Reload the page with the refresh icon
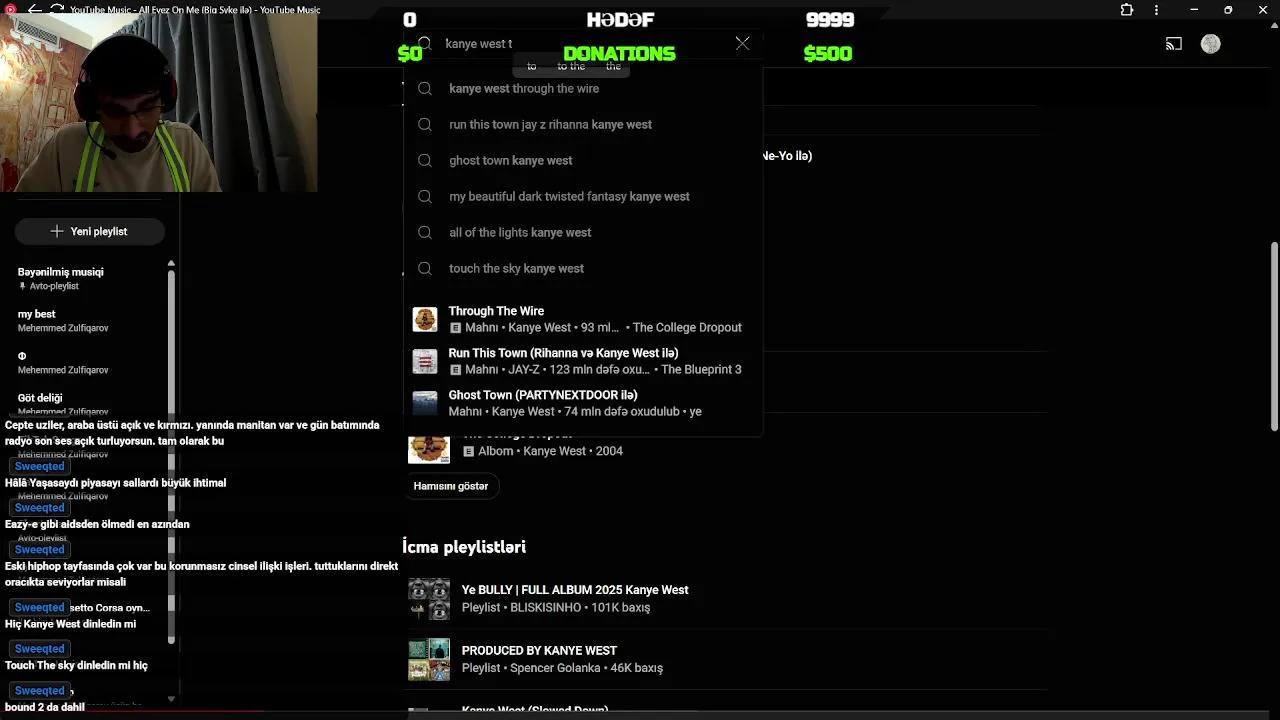 [57, 10]
